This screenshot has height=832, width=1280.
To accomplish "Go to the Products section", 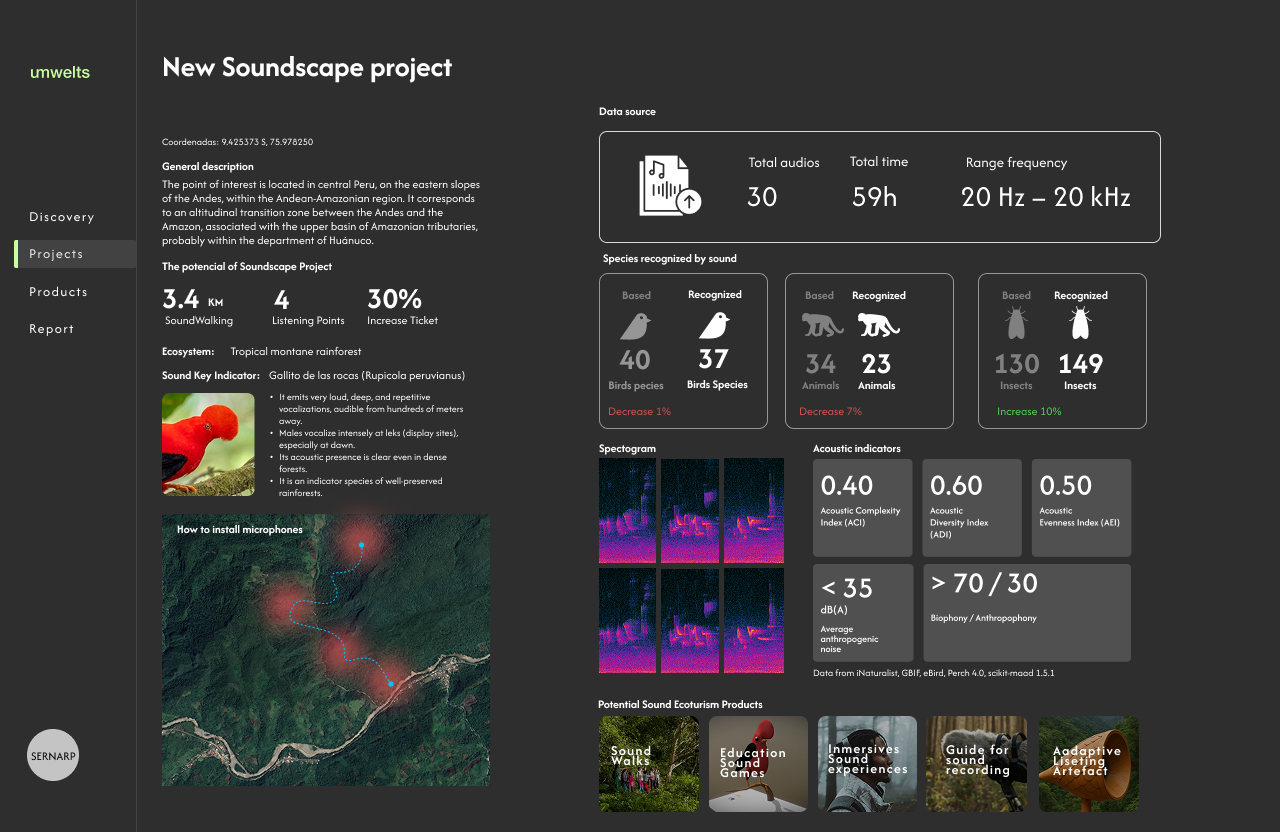I will pyautogui.click(x=58, y=292).
